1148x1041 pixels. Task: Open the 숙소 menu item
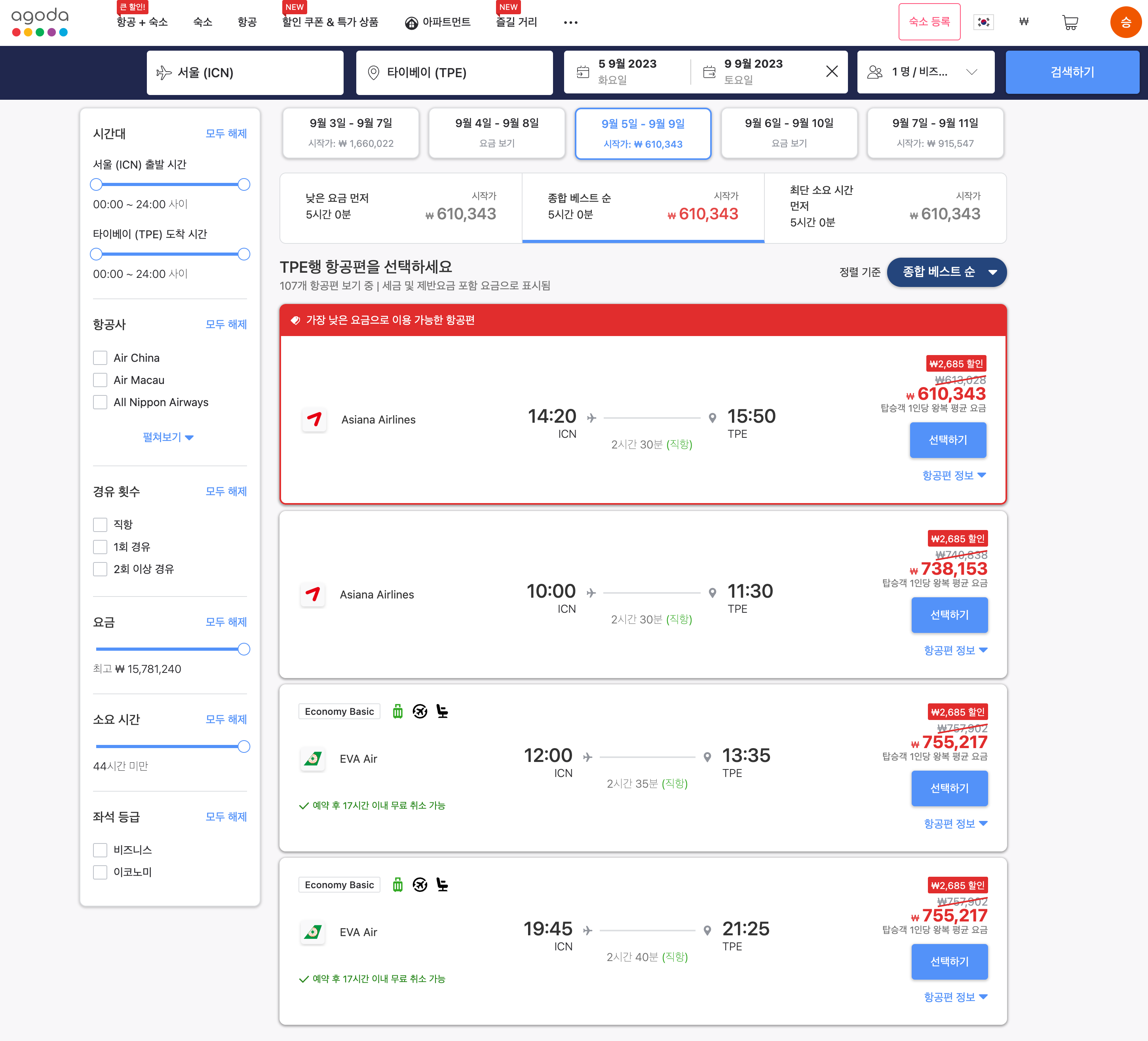(203, 22)
